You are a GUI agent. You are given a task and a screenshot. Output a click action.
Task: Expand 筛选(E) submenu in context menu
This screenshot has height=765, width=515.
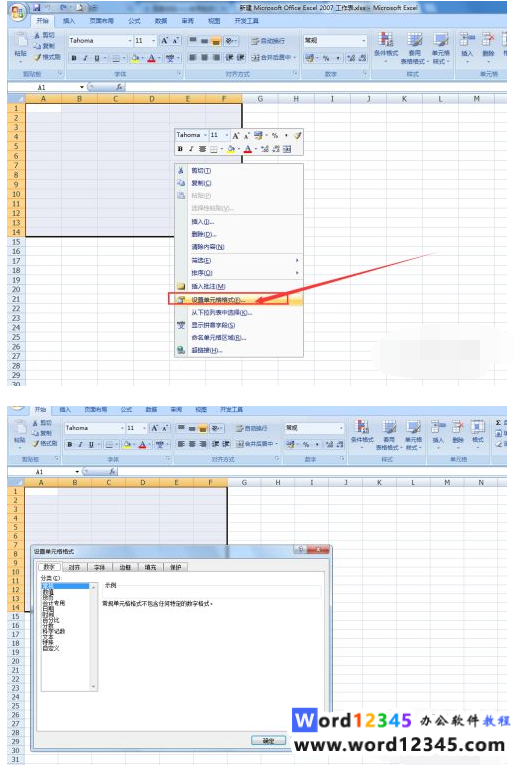pos(239,261)
